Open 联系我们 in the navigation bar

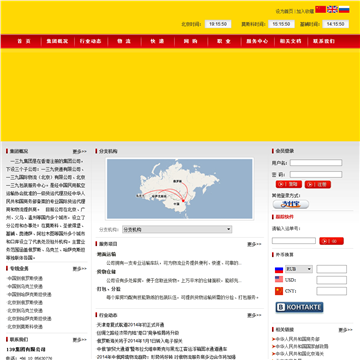pos(324,41)
